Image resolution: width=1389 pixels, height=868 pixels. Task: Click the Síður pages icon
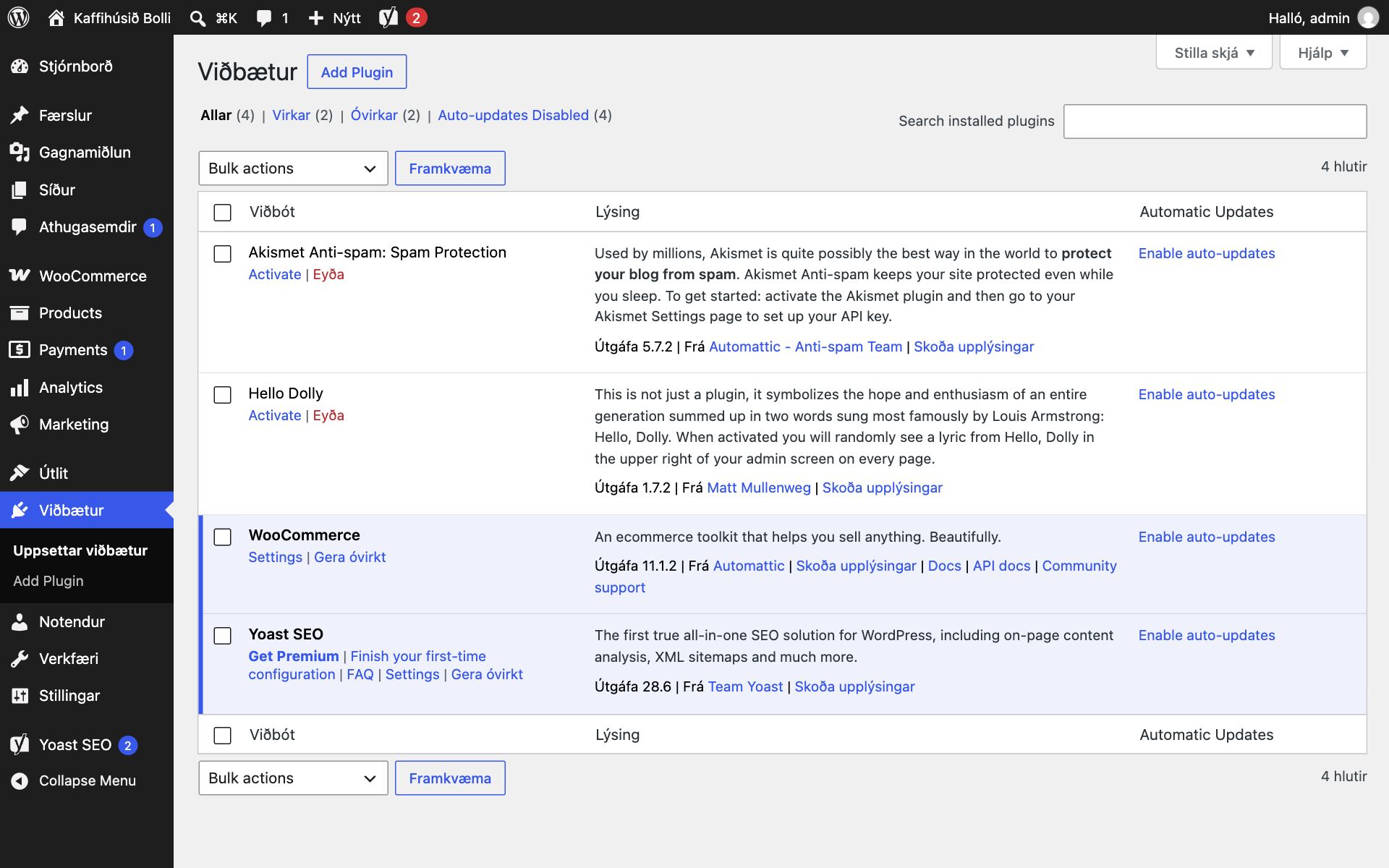(20, 190)
